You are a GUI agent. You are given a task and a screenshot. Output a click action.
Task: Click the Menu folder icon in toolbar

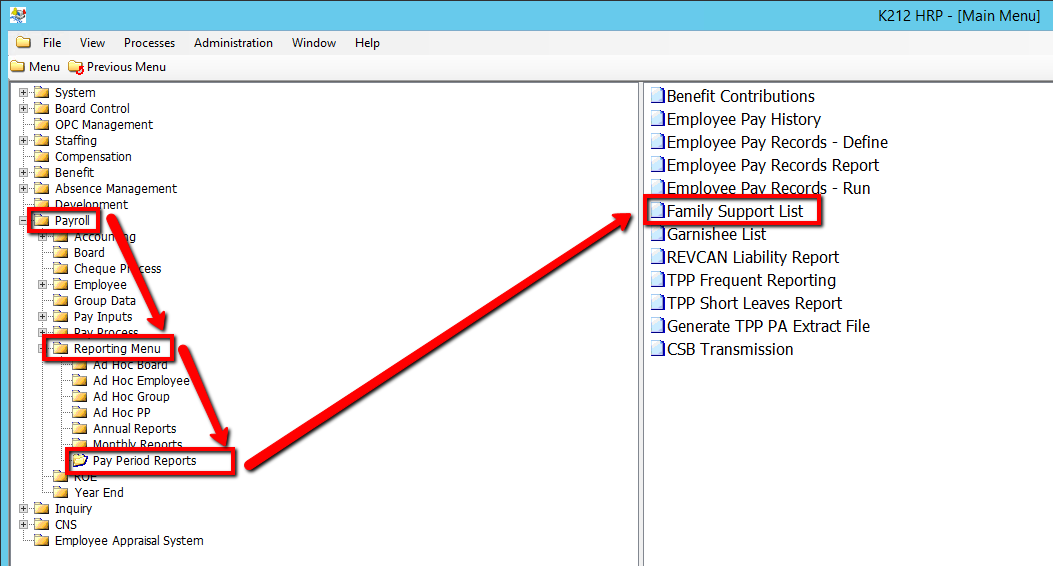pos(17,67)
